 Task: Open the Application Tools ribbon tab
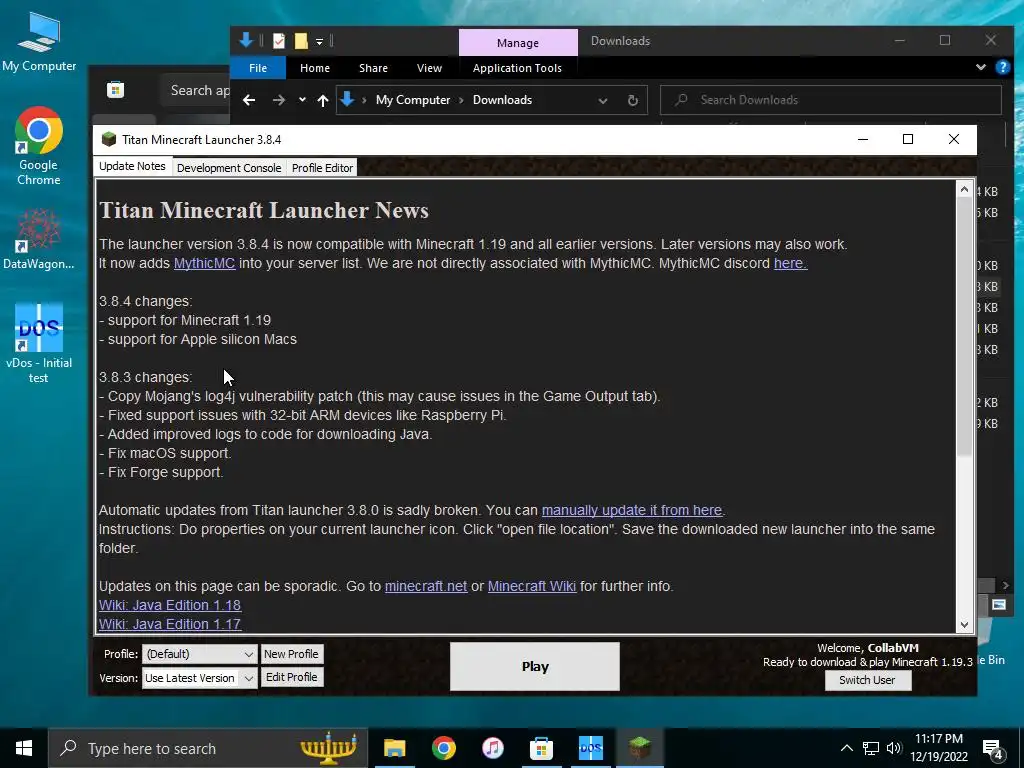coord(517,68)
